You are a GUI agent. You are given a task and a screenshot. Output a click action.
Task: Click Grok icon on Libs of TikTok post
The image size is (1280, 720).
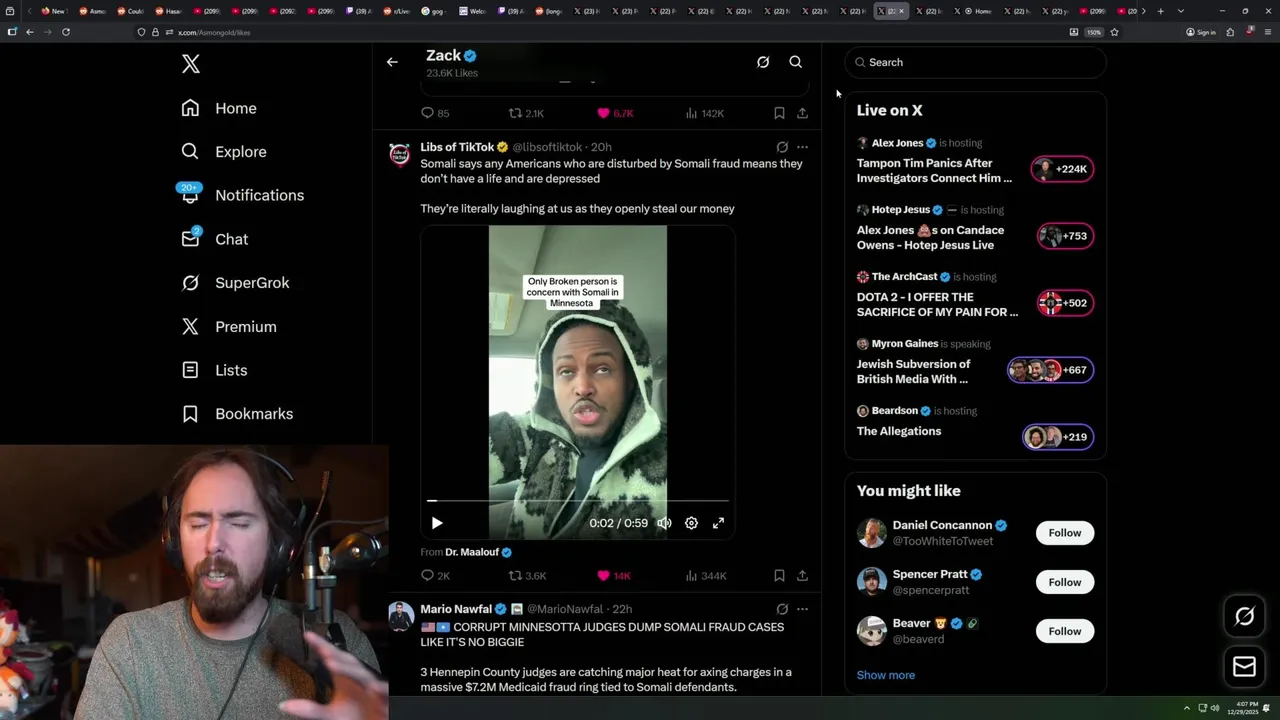point(782,147)
